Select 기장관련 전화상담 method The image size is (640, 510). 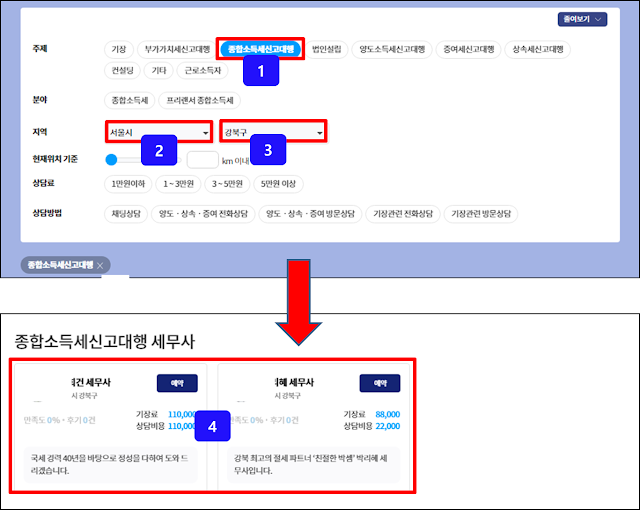(403, 214)
